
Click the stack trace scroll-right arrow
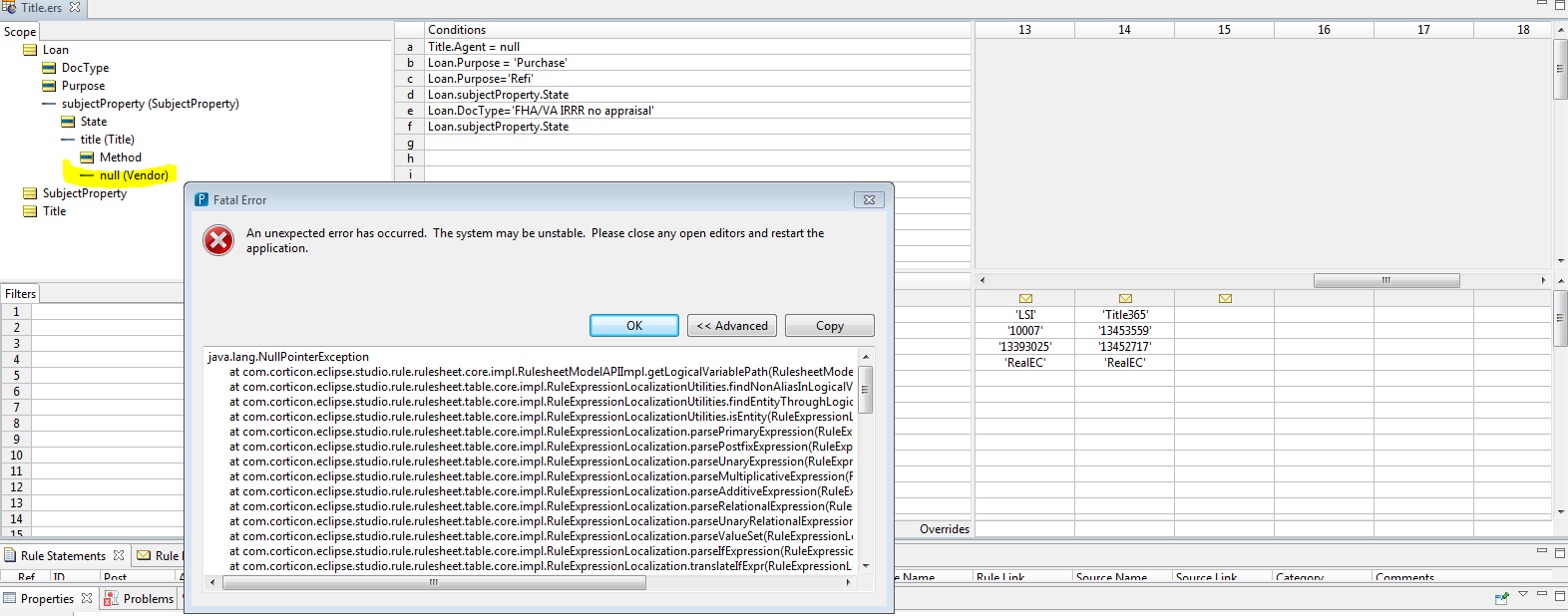(x=849, y=583)
